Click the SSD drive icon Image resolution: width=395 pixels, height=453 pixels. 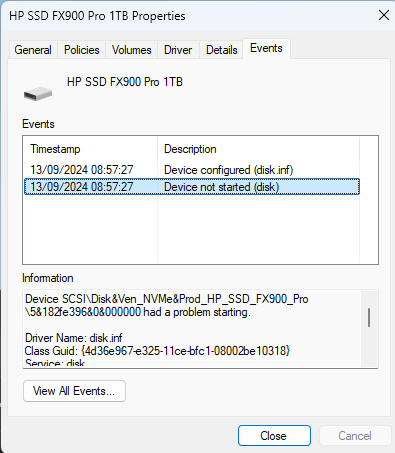point(38,94)
